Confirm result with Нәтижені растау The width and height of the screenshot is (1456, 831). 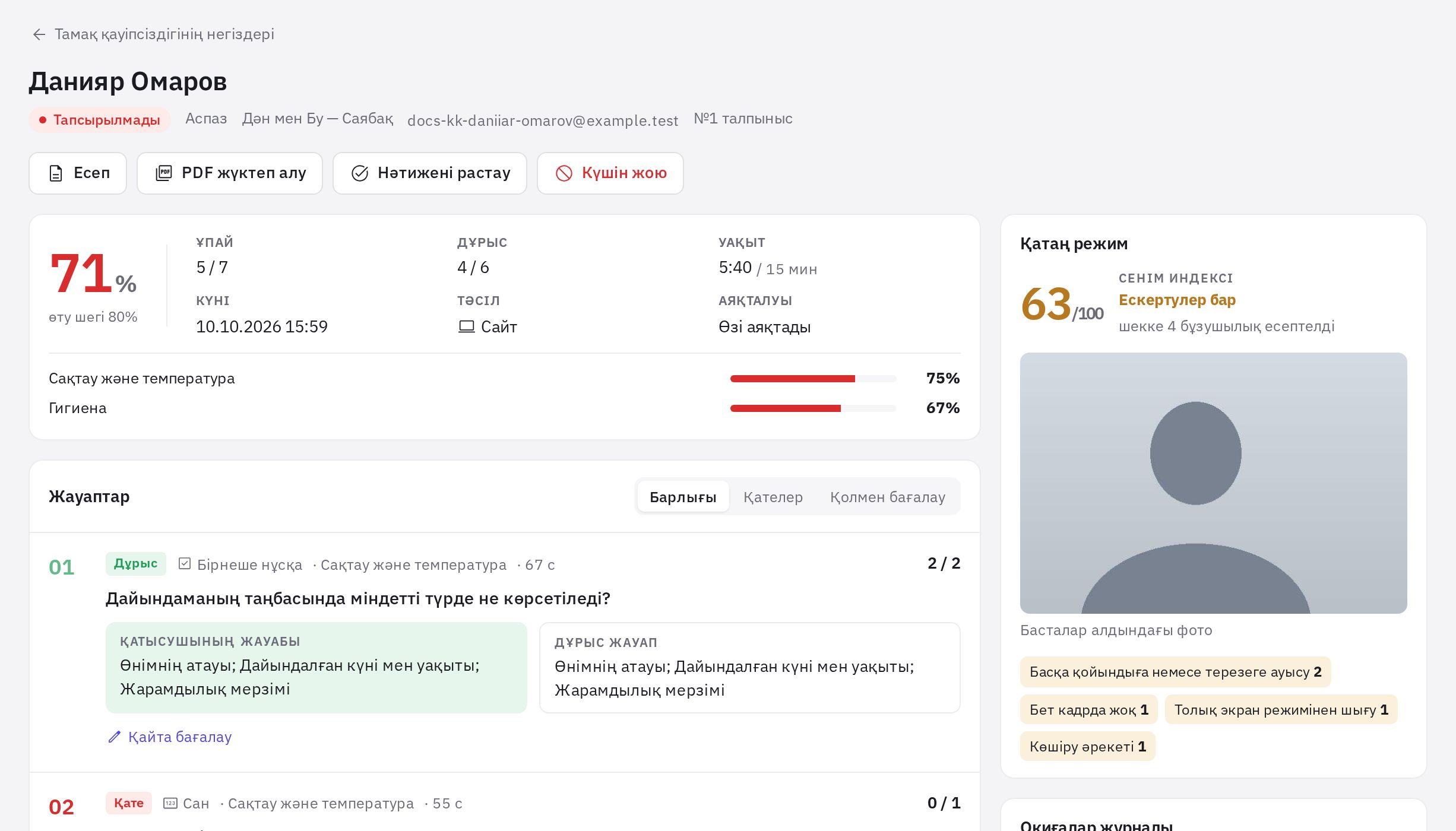pos(430,173)
